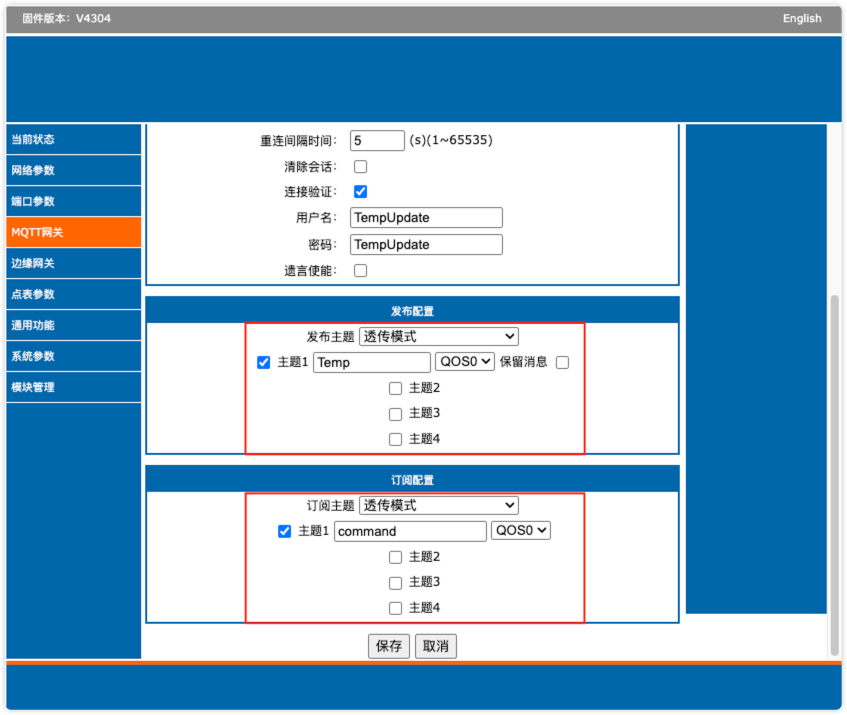Click the 取消 button
The height and width of the screenshot is (715, 847).
435,646
